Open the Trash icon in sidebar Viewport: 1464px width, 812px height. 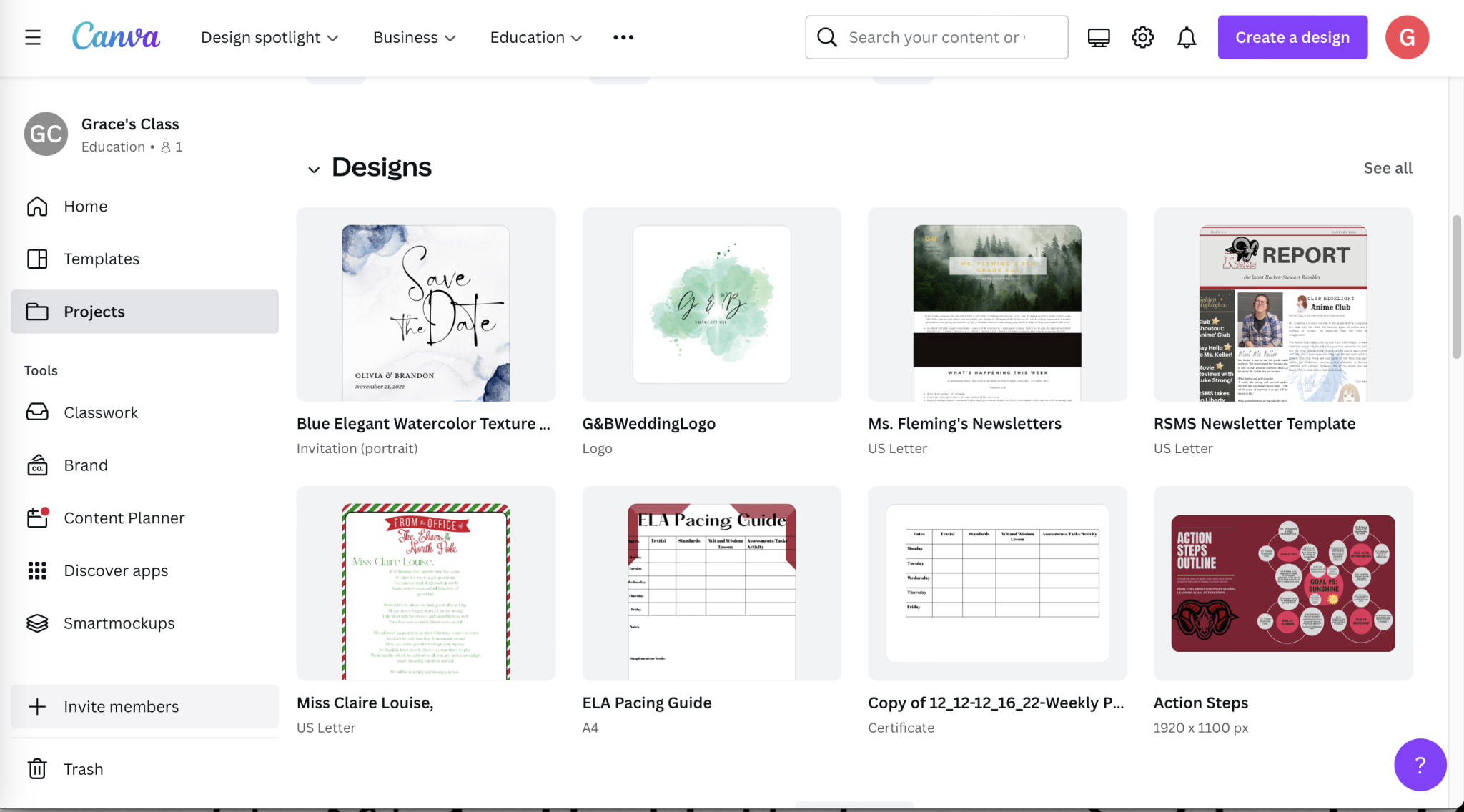tap(37, 769)
